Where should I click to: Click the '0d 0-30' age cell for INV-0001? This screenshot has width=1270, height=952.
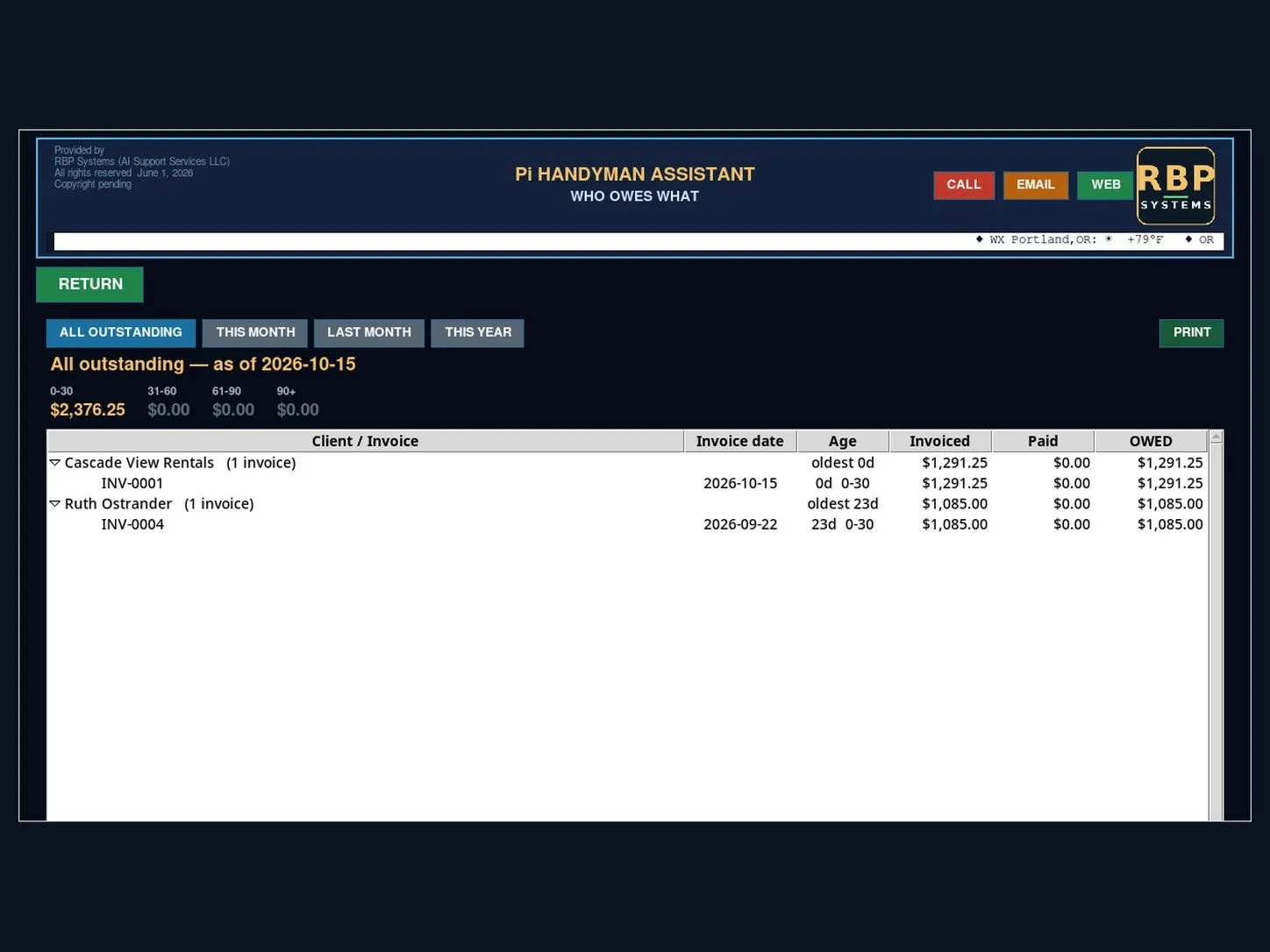coord(843,483)
